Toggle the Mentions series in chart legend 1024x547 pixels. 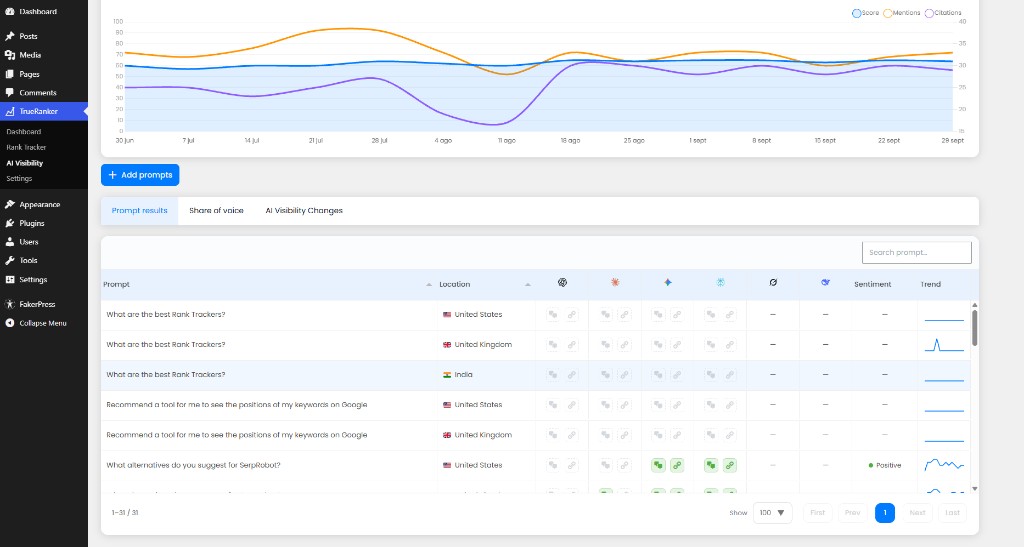(x=901, y=13)
